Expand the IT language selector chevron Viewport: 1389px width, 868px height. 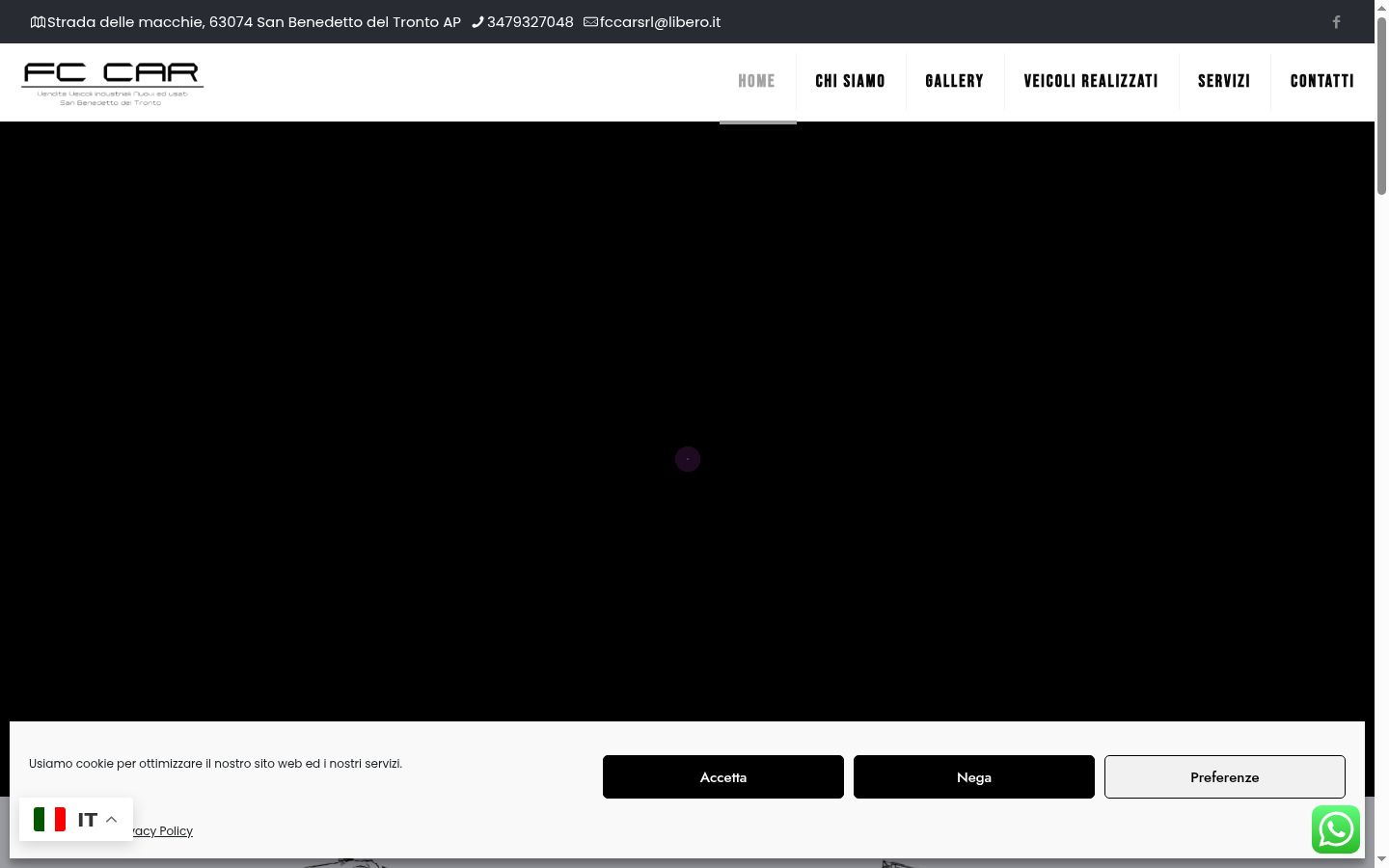coord(111,820)
